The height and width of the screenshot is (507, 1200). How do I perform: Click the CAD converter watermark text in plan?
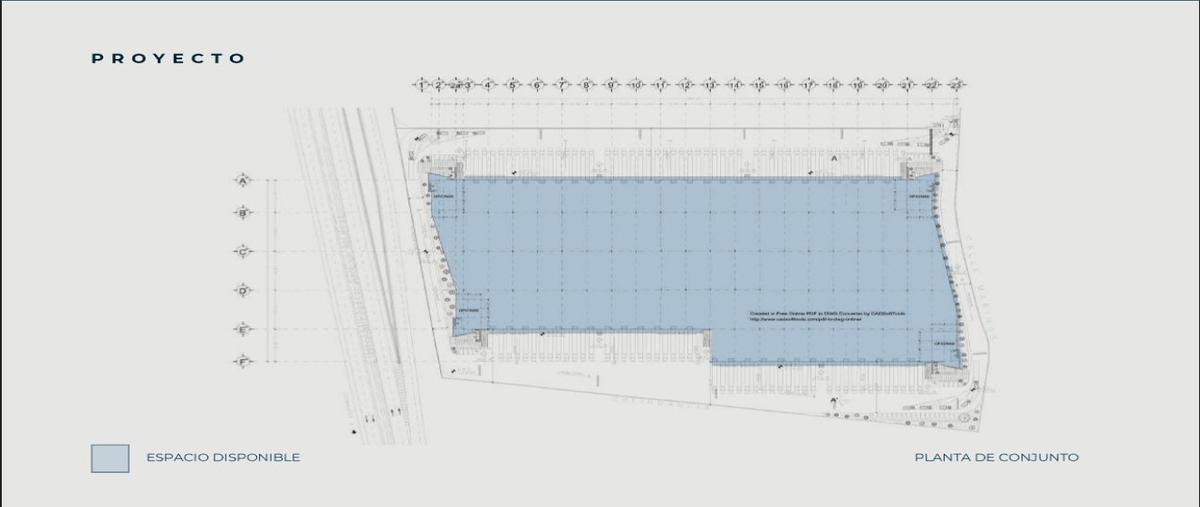(x=827, y=317)
